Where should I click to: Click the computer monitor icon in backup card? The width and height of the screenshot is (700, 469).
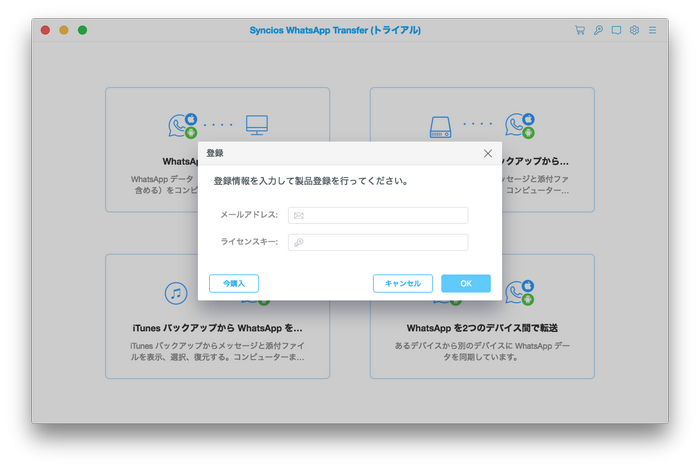tap(257, 125)
